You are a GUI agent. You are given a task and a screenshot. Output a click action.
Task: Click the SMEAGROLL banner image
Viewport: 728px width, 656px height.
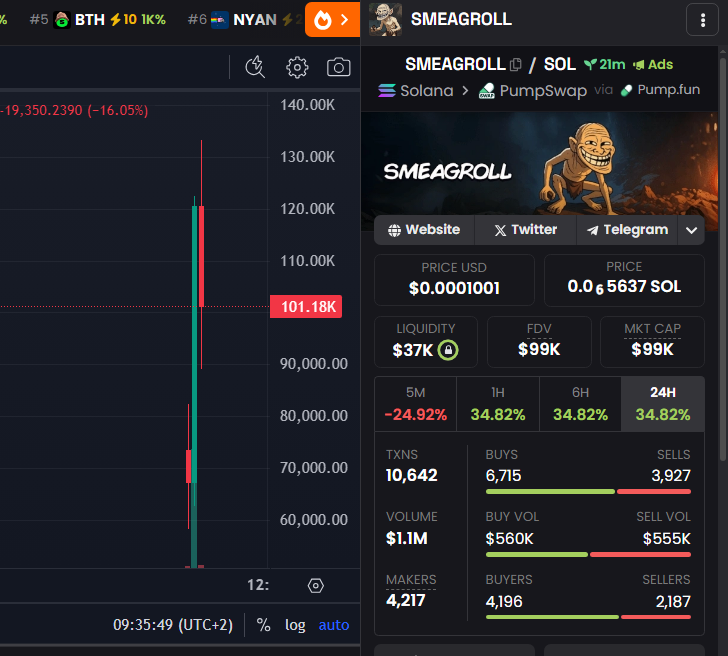click(540, 163)
